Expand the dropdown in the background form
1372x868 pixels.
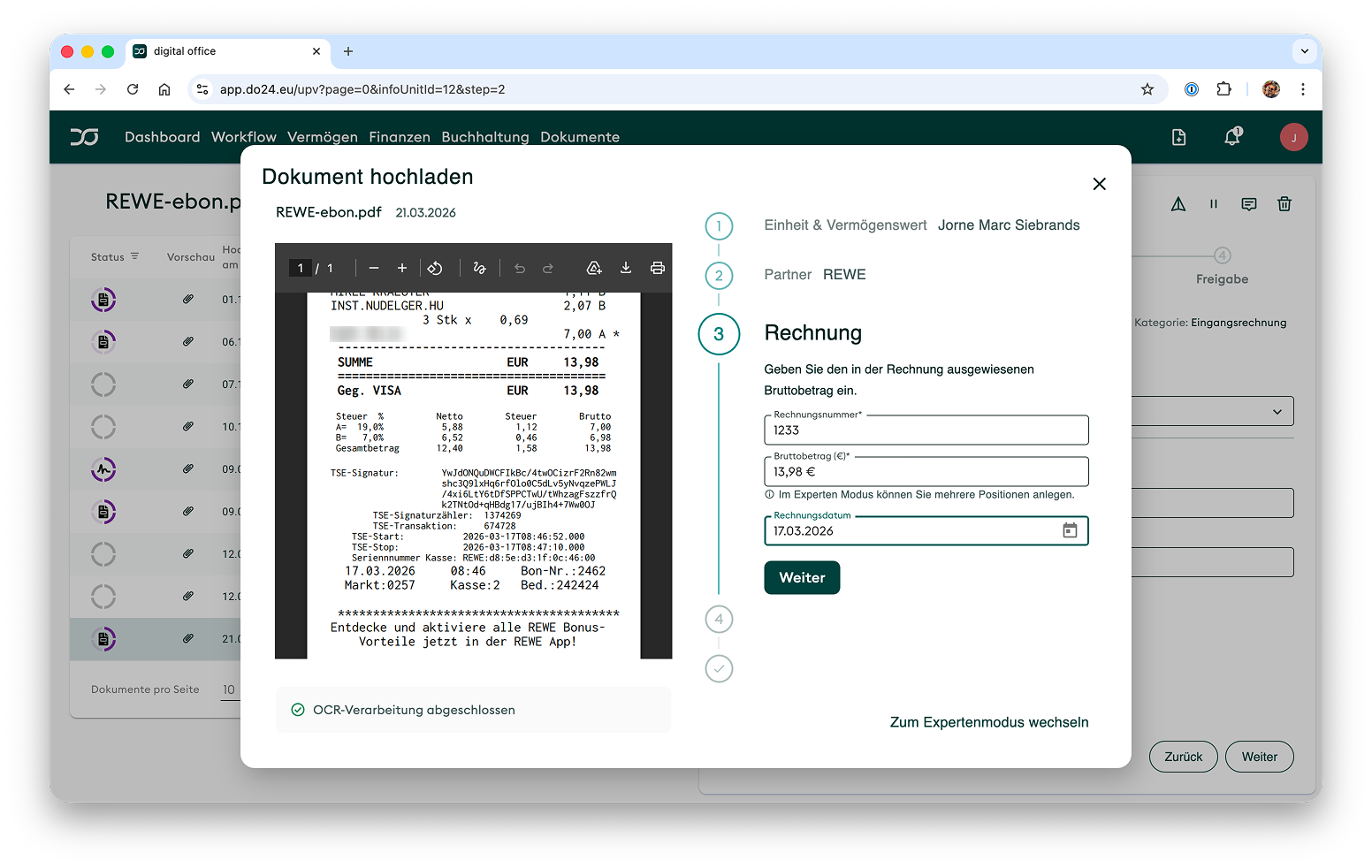pos(1277,411)
